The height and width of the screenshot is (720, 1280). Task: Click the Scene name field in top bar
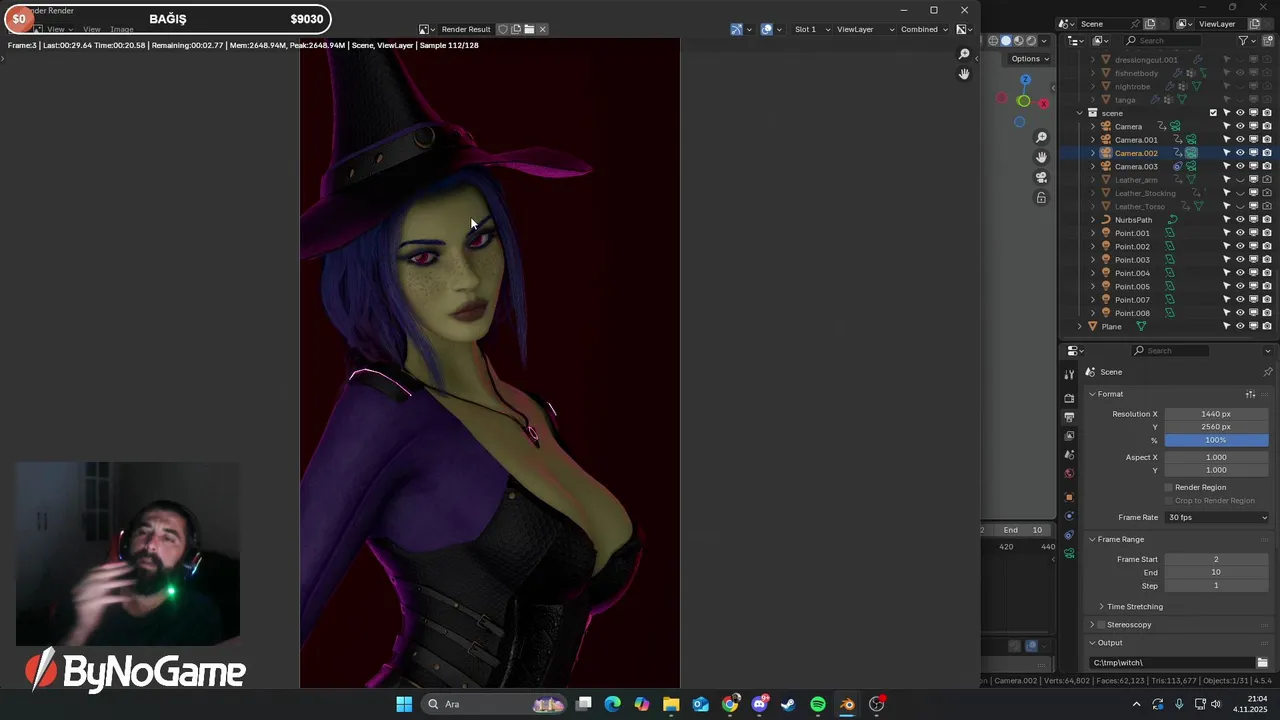click(x=1109, y=24)
